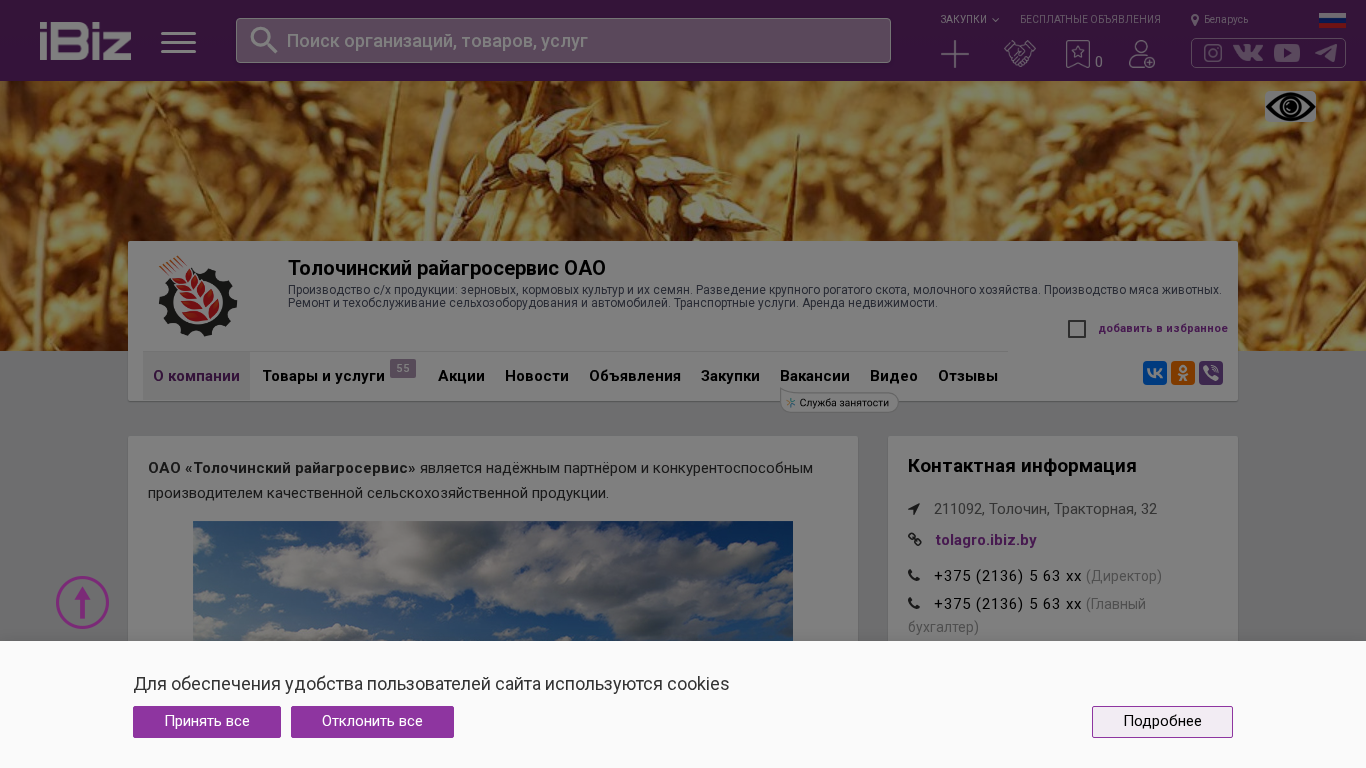Image resolution: width=1366 pixels, height=768 pixels.
Task: Click the company gear-wheat logo
Action: 198,296
